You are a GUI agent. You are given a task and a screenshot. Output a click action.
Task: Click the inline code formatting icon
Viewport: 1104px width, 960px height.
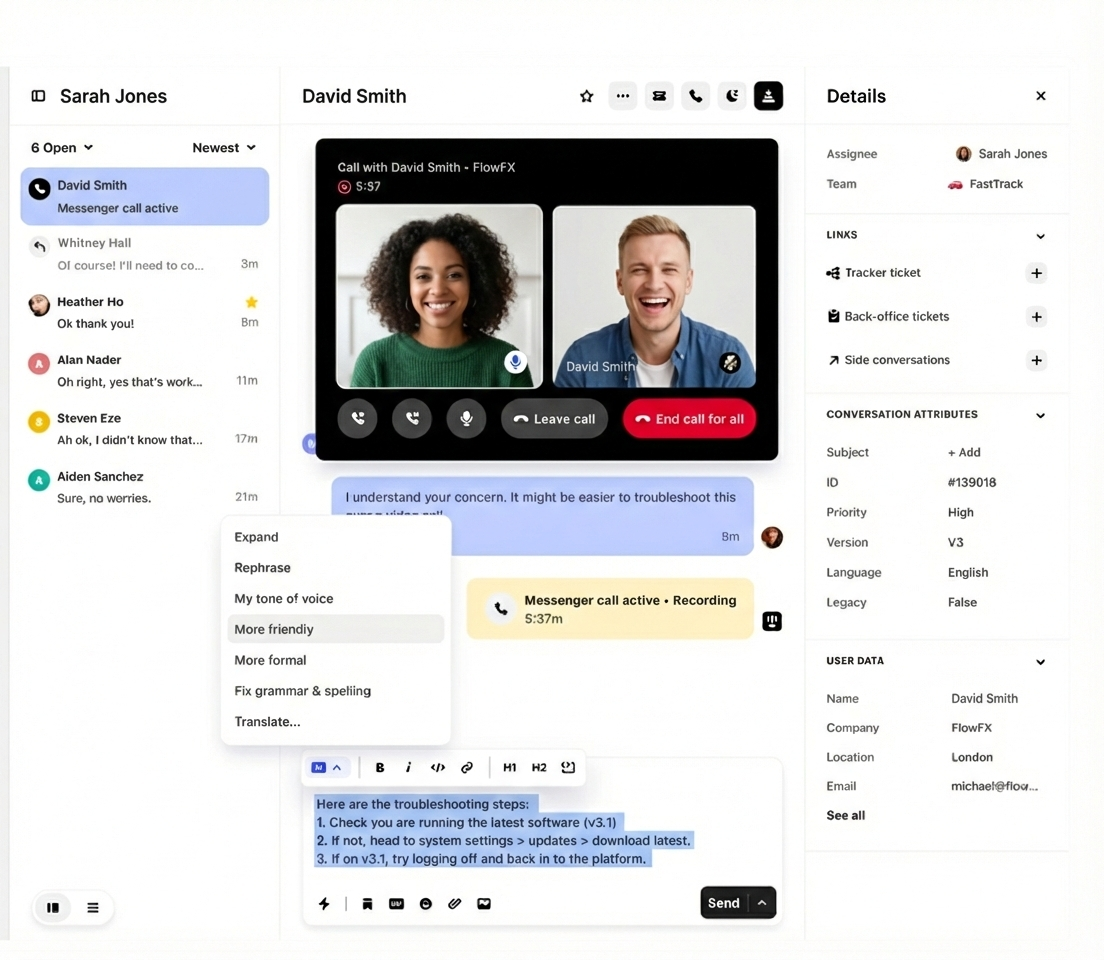[x=438, y=768]
